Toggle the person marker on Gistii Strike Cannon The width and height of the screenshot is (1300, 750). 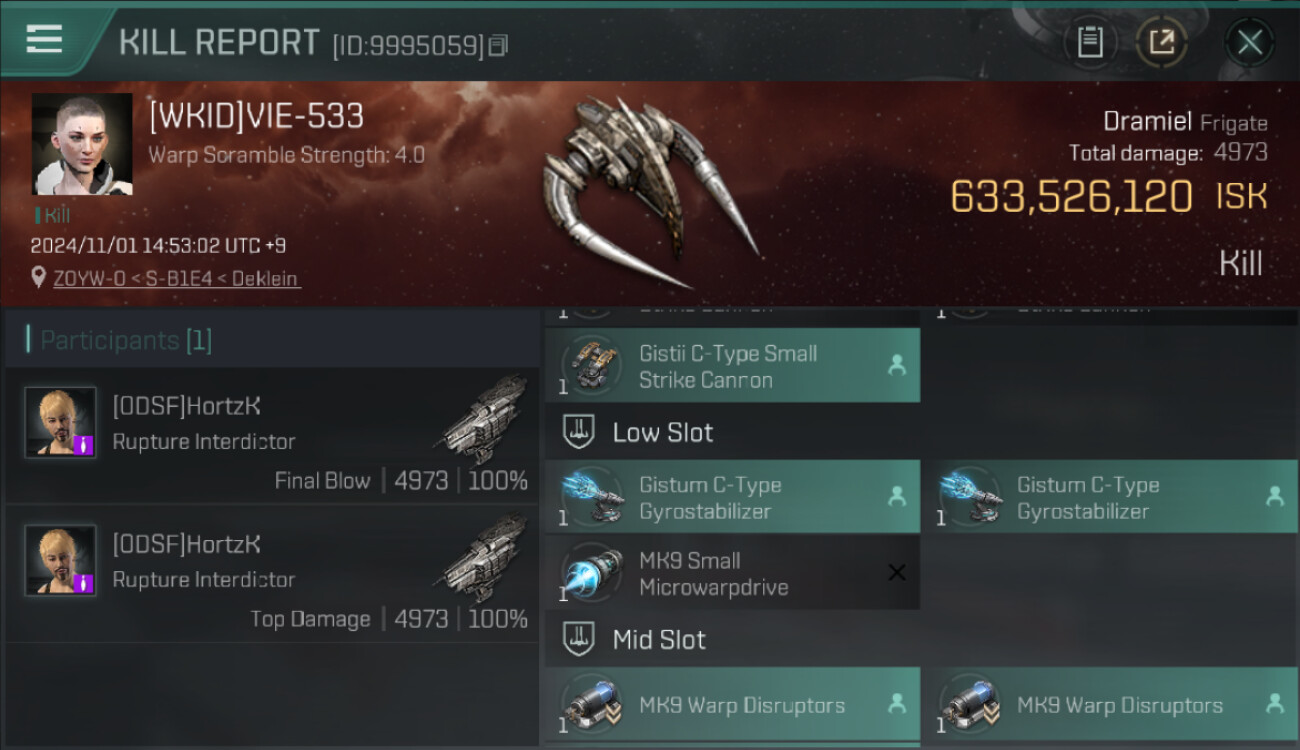pyautogui.click(x=897, y=366)
